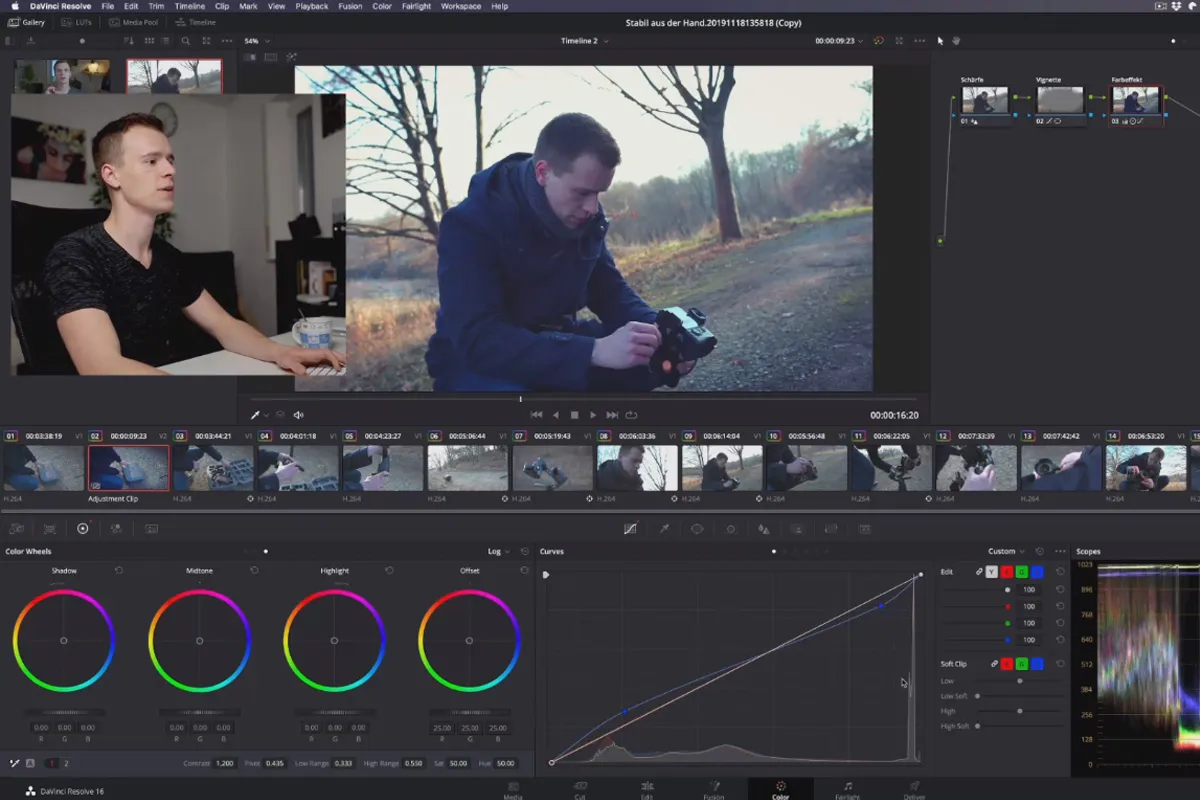The width and height of the screenshot is (1200, 800).
Task: Click the Gallery button
Action: (x=27, y=22)
